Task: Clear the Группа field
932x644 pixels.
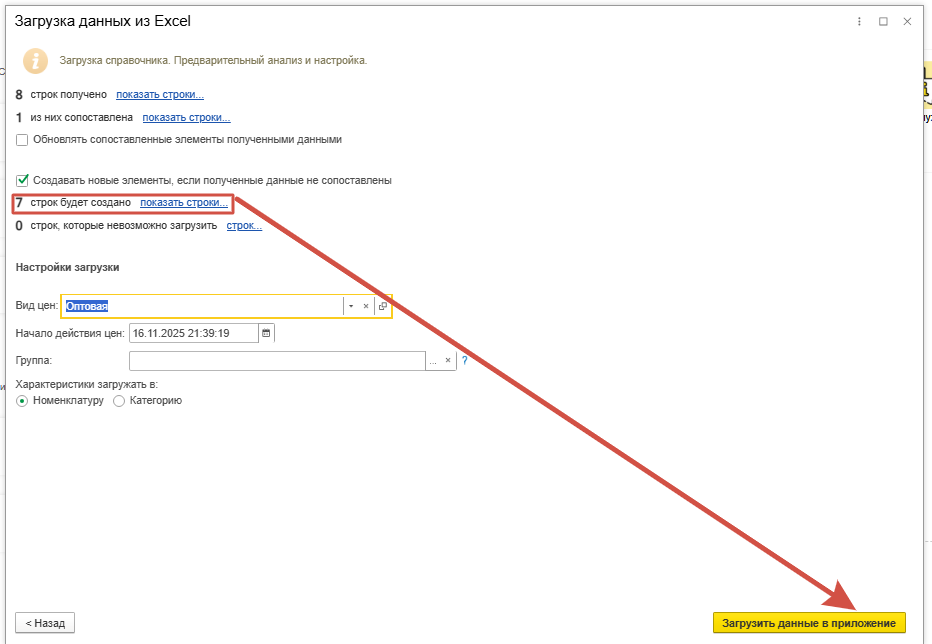Action: coord(448,361)
